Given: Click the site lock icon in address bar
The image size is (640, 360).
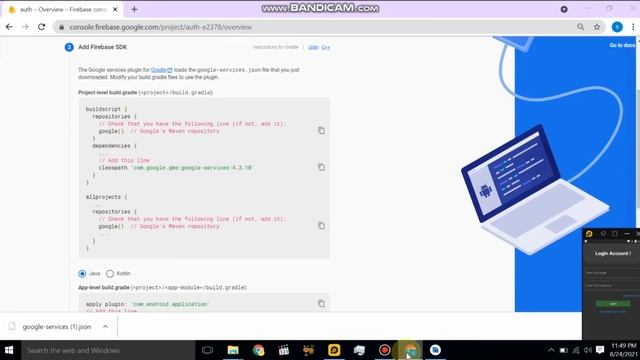Looking at the screenshot, I should [62, 27].
